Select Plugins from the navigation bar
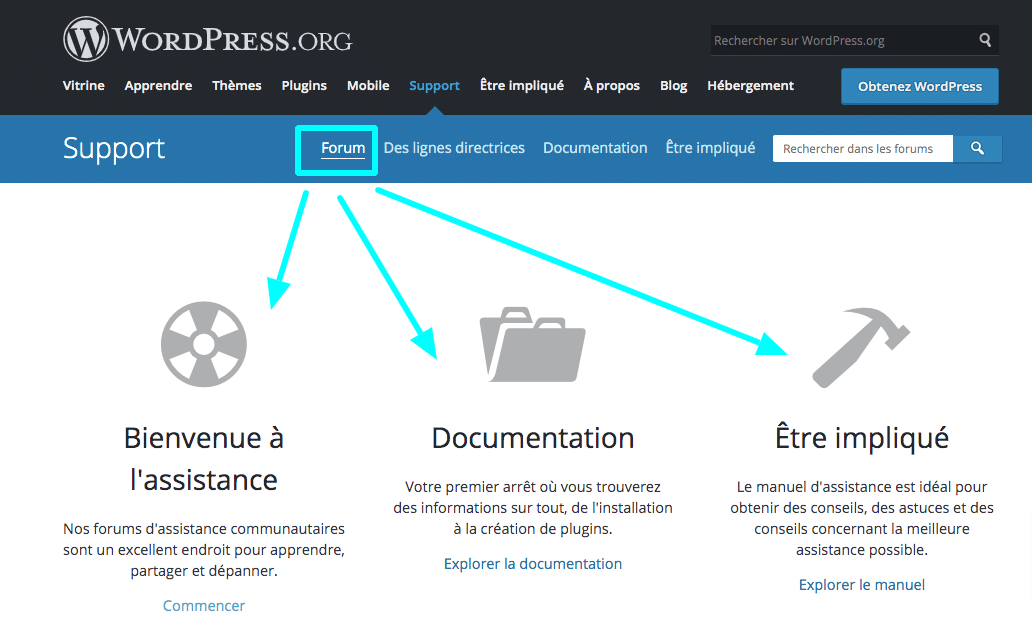The height and width of the screenshot is (617, 1032). pyautogui.click(x=304, y=86)
